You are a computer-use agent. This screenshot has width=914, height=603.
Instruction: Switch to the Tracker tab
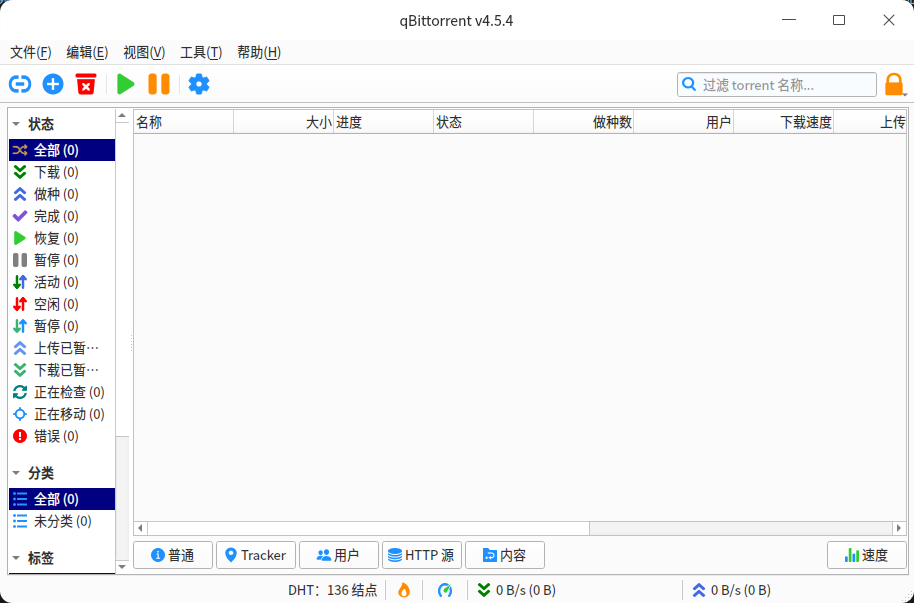tap(256, 555)
